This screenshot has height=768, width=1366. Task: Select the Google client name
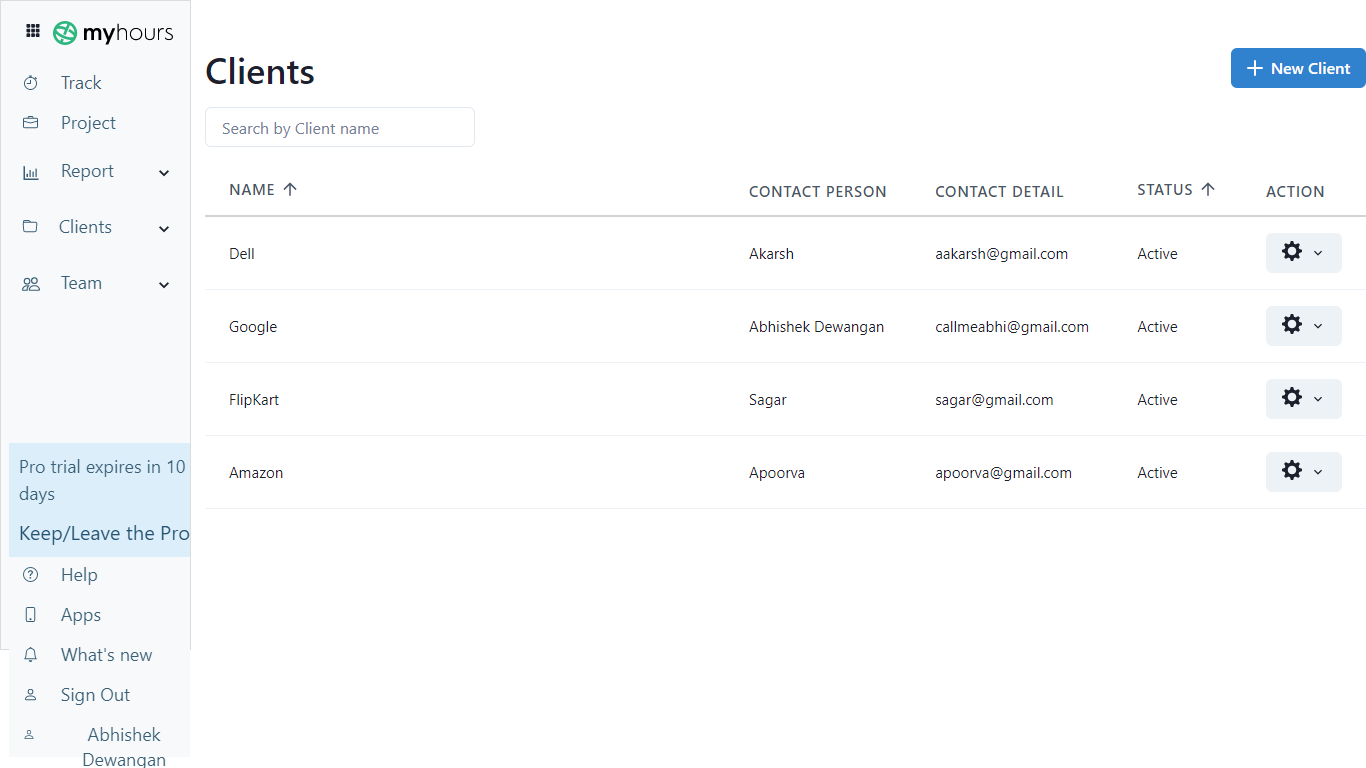(253, 327)
